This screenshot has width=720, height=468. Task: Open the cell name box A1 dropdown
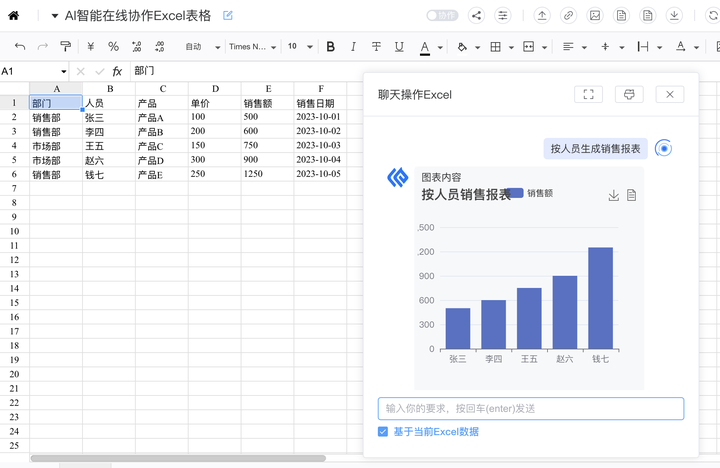pyautogui.click(x=63, y=72)
